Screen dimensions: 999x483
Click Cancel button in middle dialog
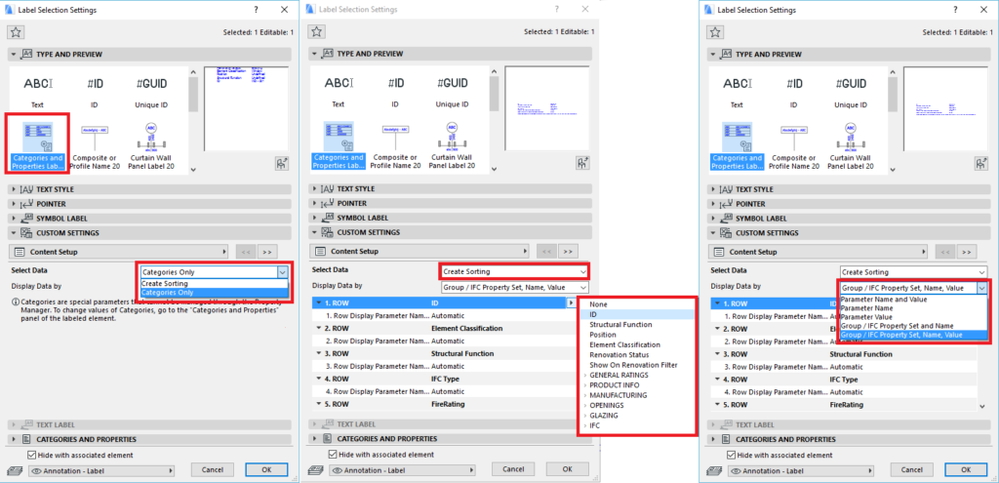(513, 469)
